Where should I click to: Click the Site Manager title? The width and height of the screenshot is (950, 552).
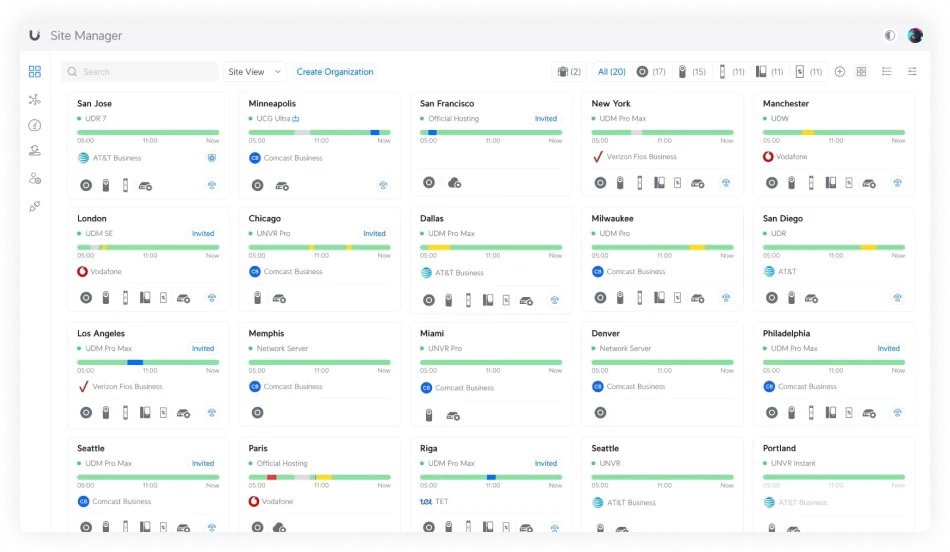[x=86, y=36]
